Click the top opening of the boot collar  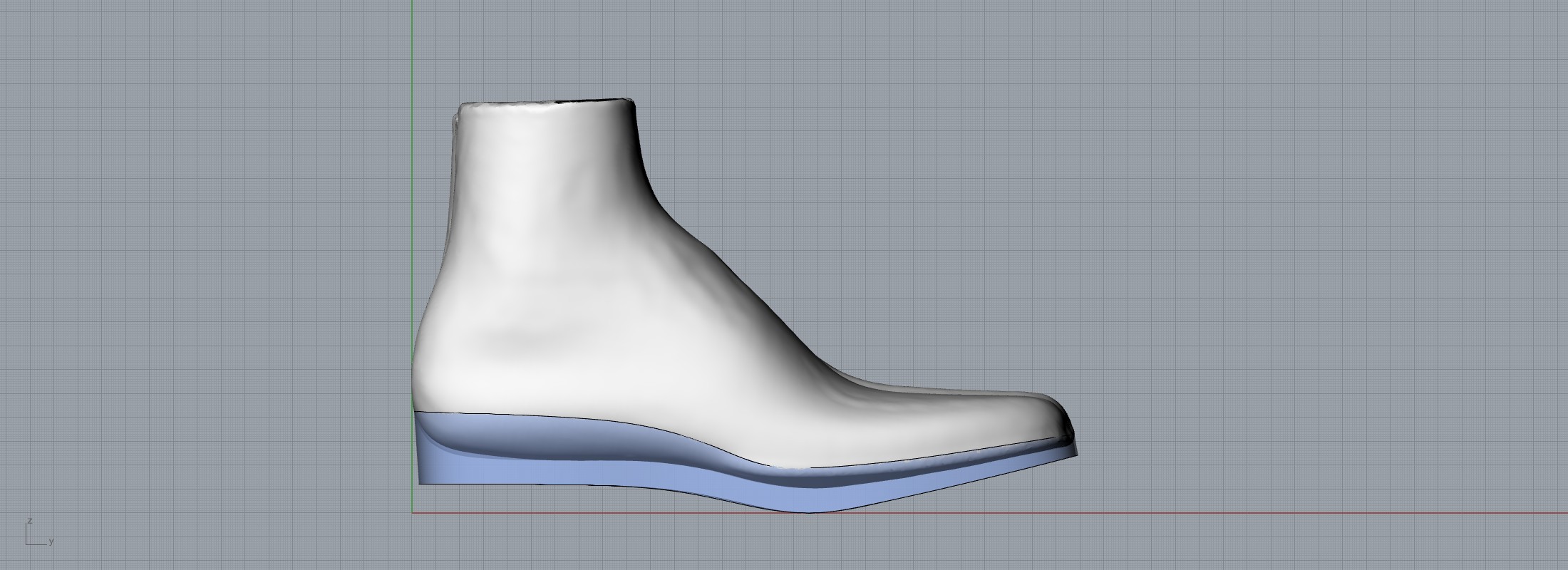(545, 105)
